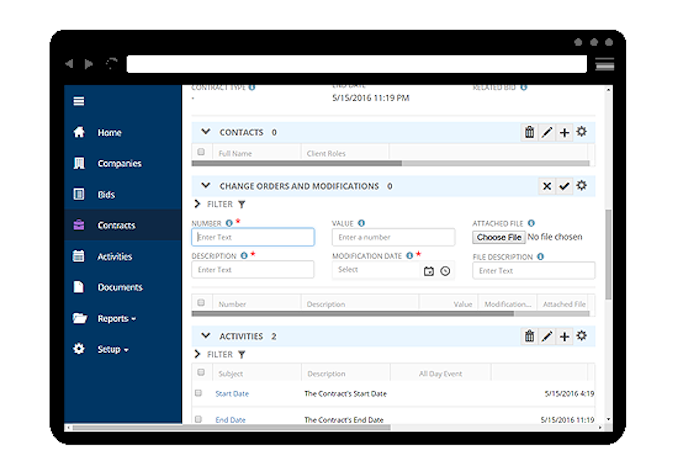Click the Value number field

393,237
